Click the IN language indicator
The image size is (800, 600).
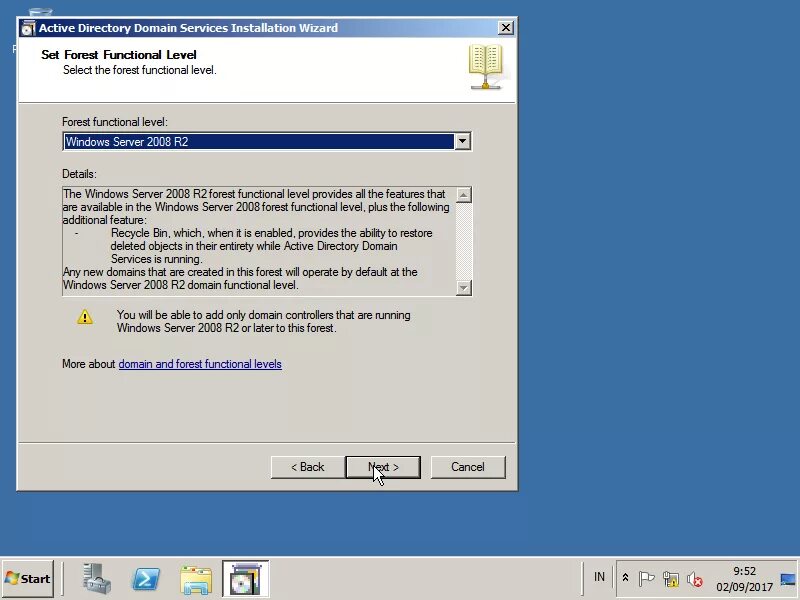(599, 577)
